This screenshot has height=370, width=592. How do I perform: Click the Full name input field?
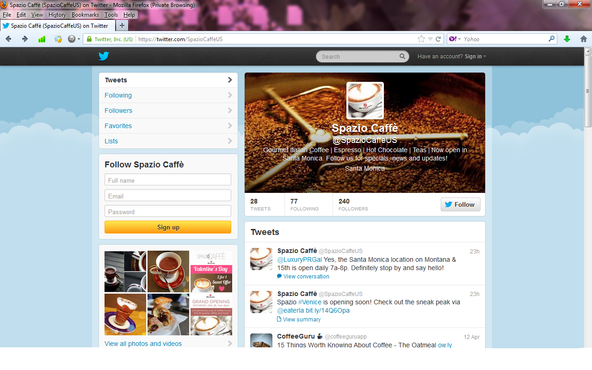click(168, 180)
